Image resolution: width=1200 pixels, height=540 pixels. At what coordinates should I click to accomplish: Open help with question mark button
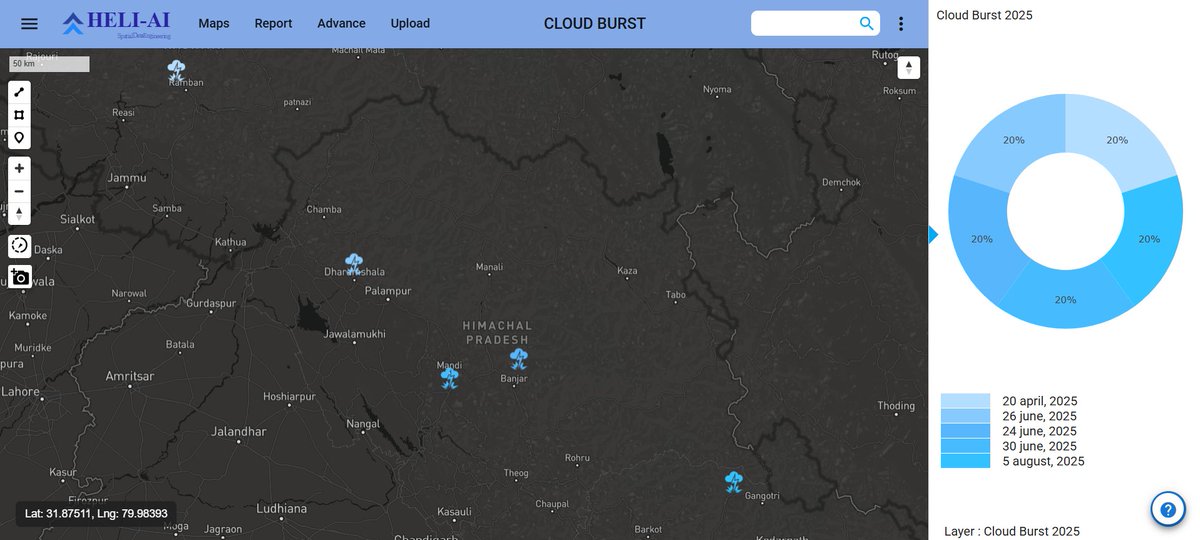pyautogui.click(x=1167, y=509)
